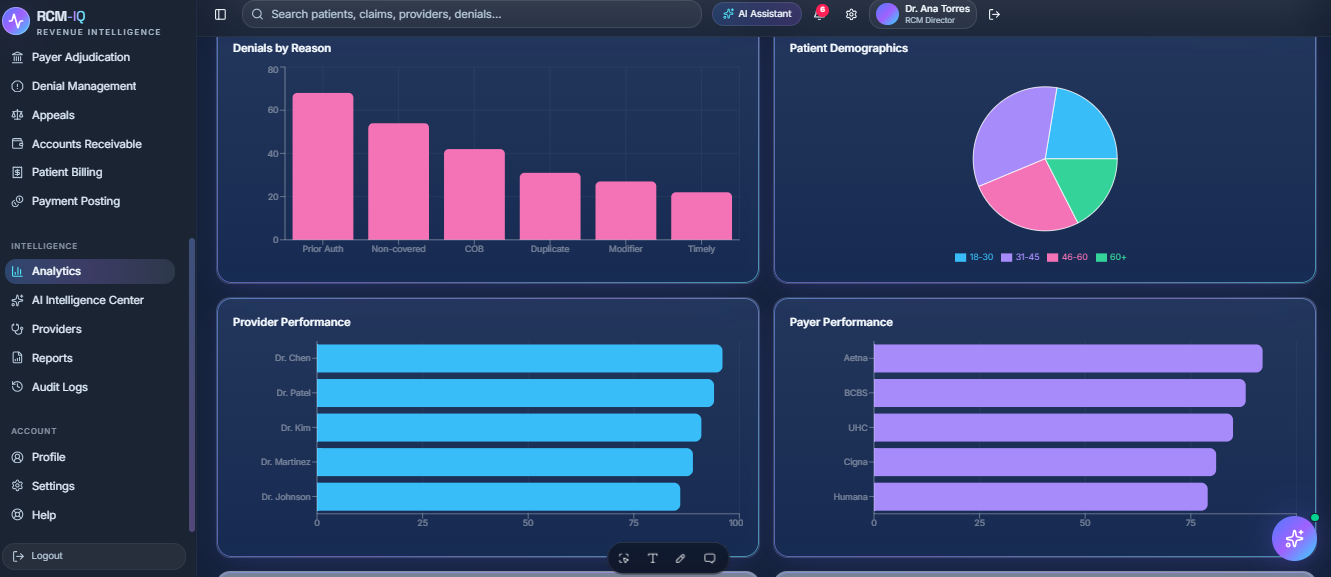Click the Provider Performance chart title
1331x577 pixels.
[292, 322]
